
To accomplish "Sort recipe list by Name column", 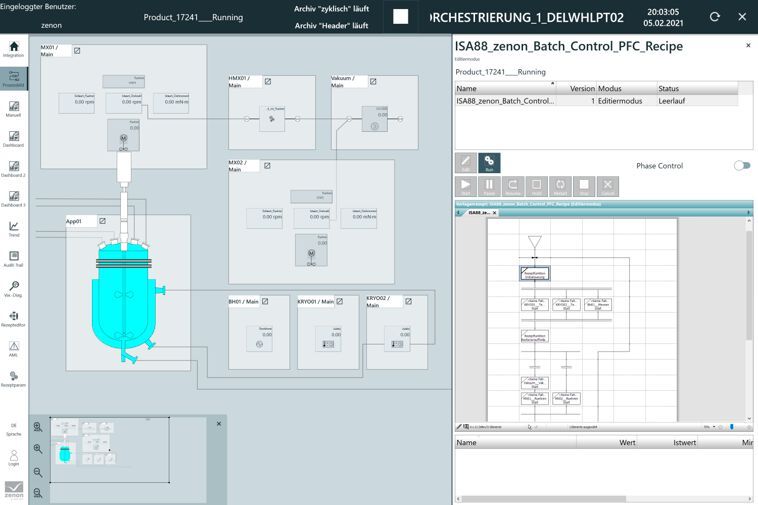I will point(505,88).
